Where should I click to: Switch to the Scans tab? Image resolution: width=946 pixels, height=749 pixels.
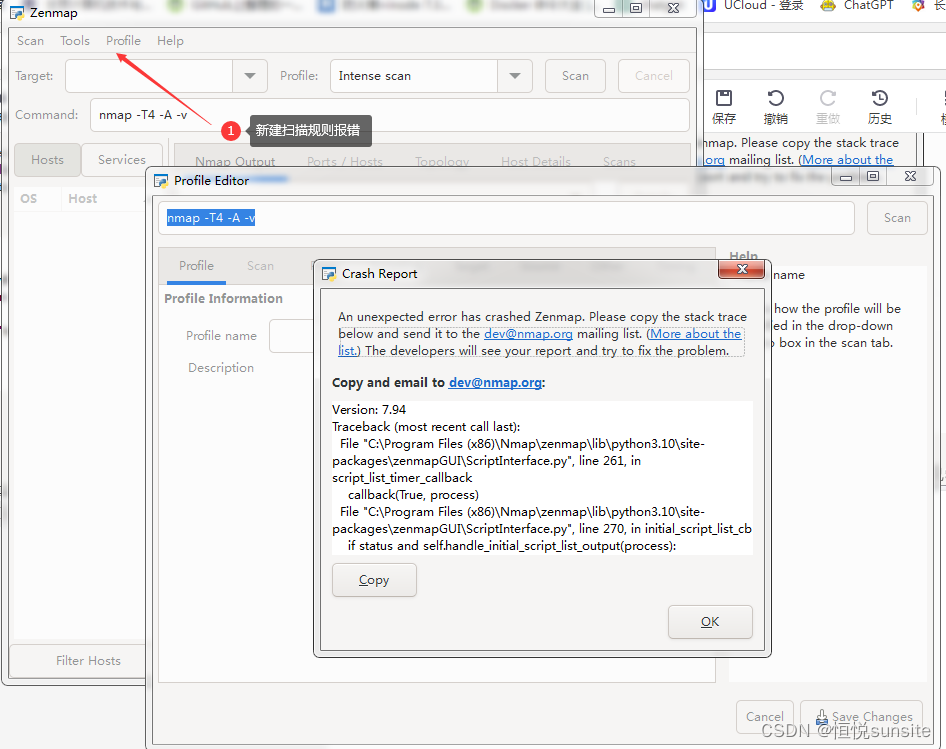point(619,162)
